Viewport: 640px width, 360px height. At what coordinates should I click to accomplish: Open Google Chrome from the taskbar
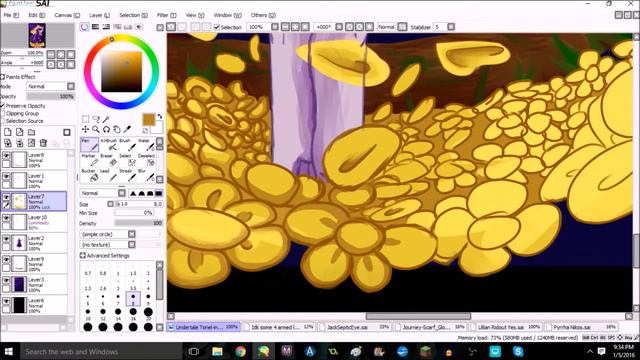240,351
